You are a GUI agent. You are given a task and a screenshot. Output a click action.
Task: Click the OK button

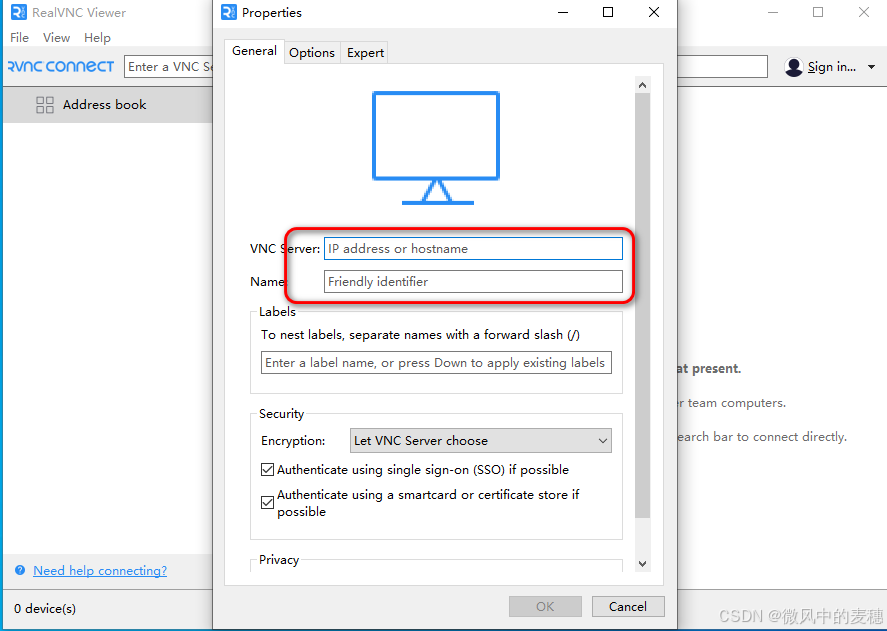click(x=545, y=606)
